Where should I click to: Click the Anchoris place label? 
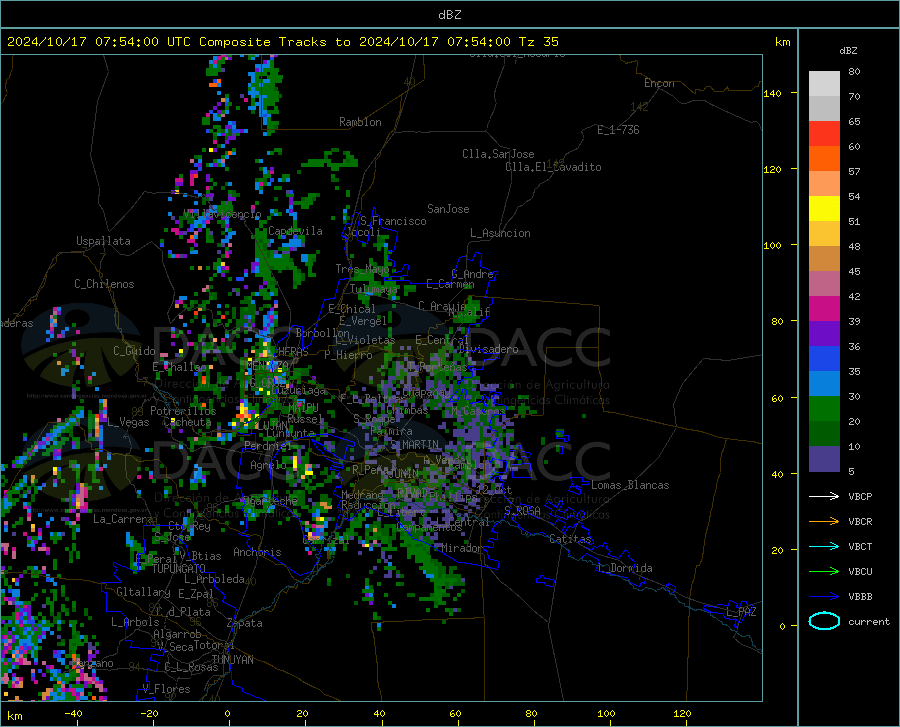click(257, 552)
